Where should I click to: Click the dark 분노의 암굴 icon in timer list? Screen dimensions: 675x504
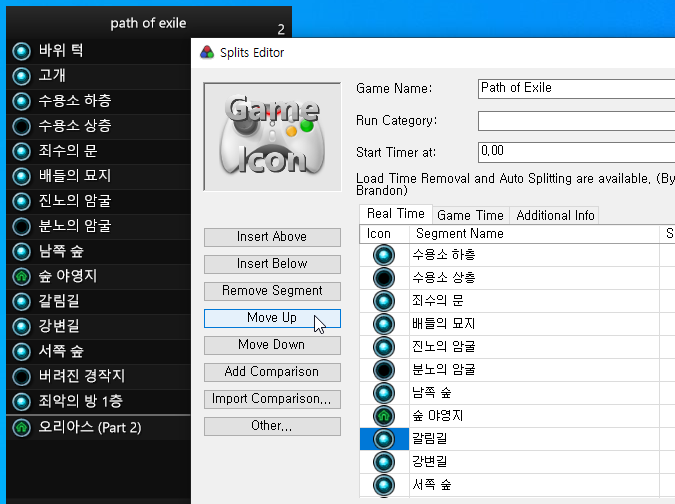[x=22, y=226]
